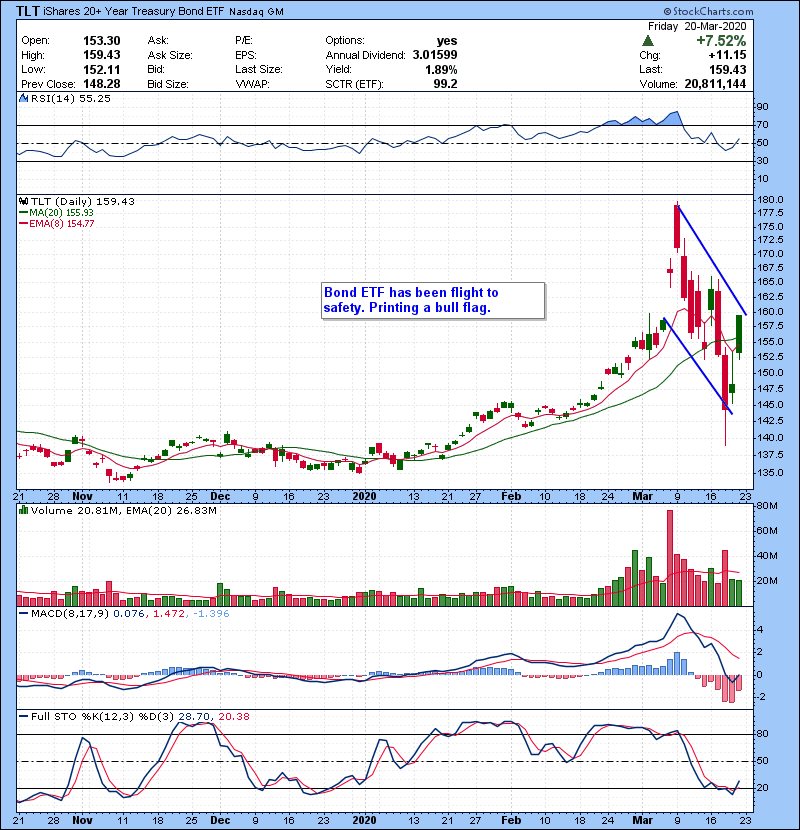This screenshot has width=800, height=830.
Task: Click the 180.0 price scale label
Action: [x=771, y=200]
